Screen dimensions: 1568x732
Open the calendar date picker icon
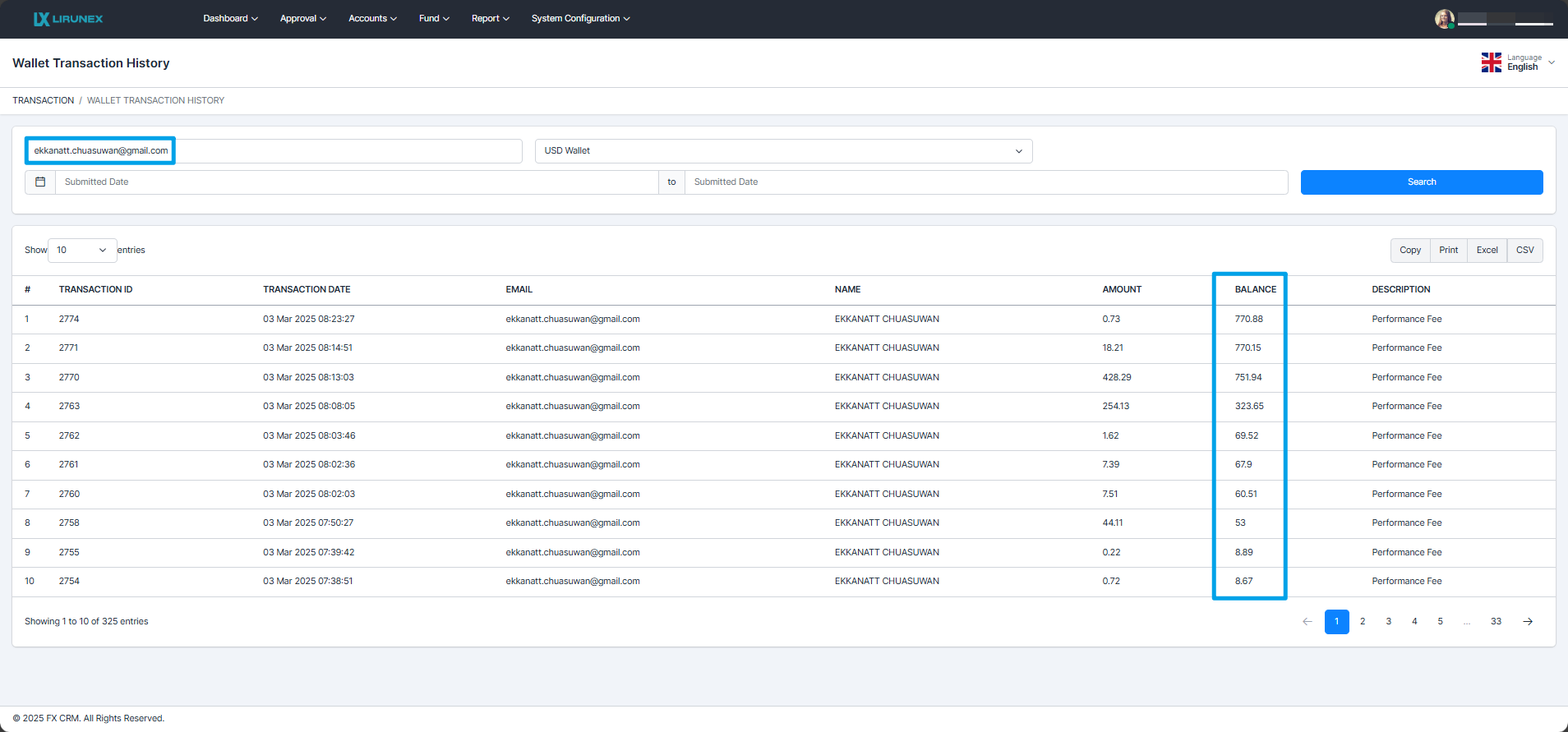click(40, 182)
